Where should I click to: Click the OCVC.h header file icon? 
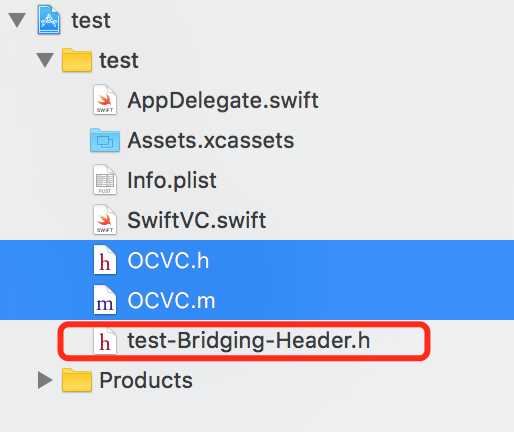[x=105, y=260]
